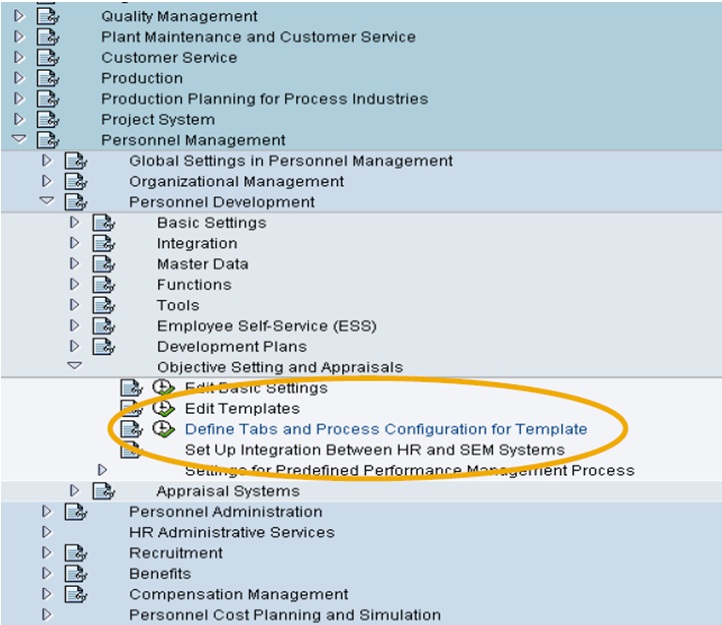Click the execute clock icon beside Edit Basic Settings

tap(163, 388)
